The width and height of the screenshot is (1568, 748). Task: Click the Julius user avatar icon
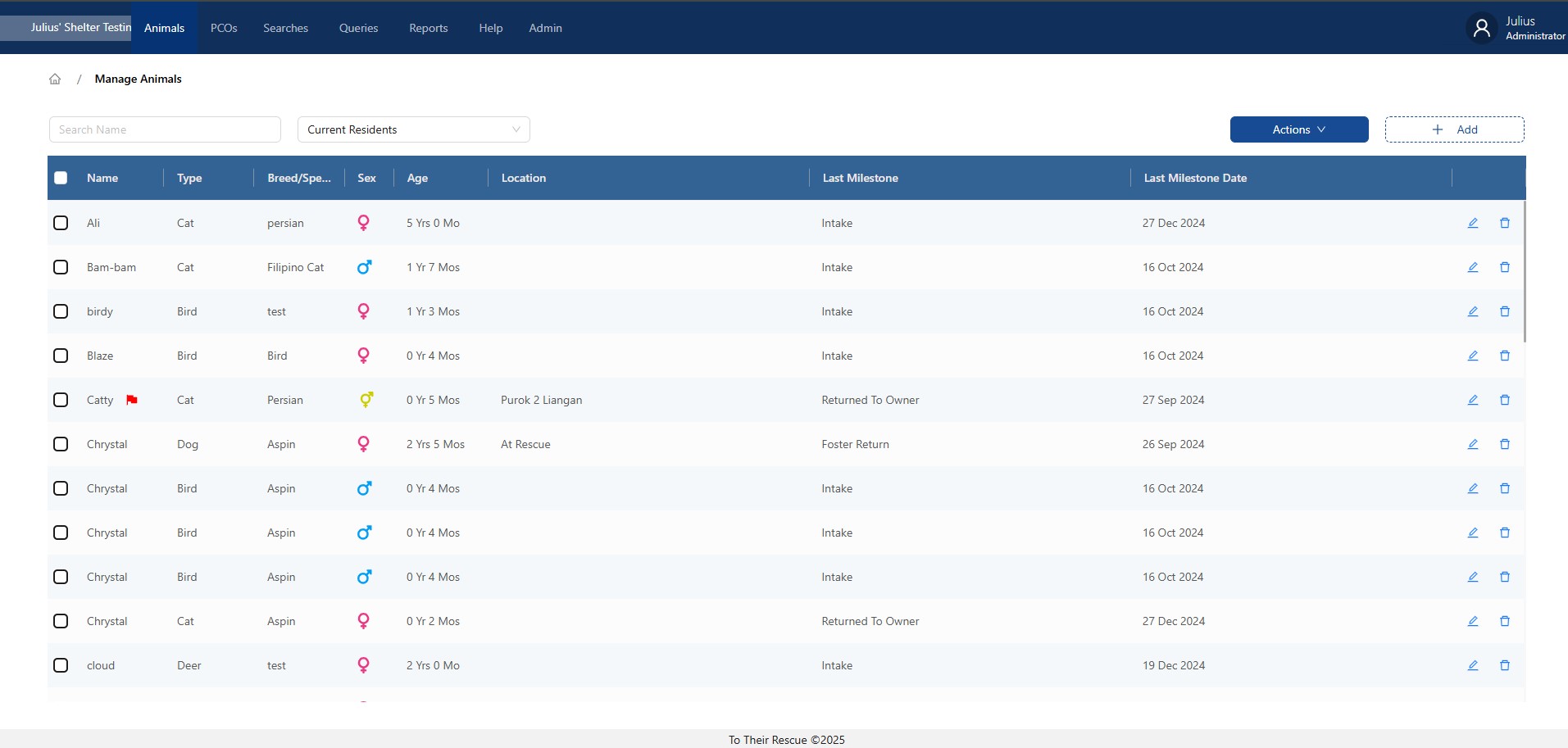(1481, 29)
